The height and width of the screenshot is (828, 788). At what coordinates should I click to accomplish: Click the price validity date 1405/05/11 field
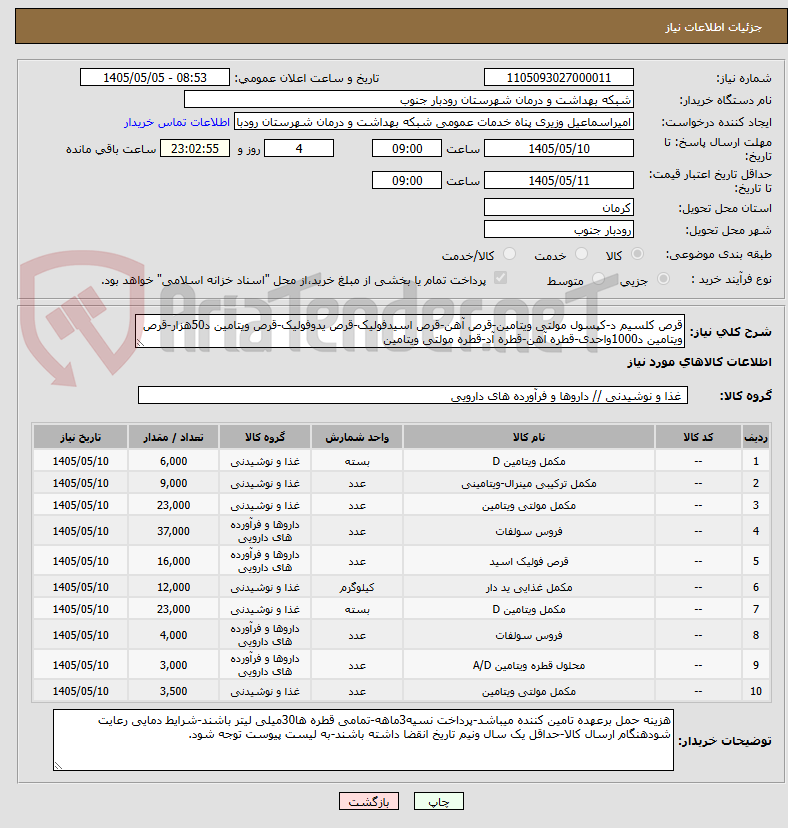pos(559,181)
